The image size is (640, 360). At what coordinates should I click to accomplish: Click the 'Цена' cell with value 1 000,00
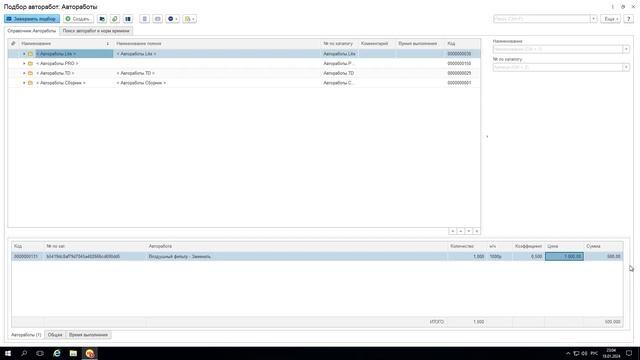click(564, 257)
